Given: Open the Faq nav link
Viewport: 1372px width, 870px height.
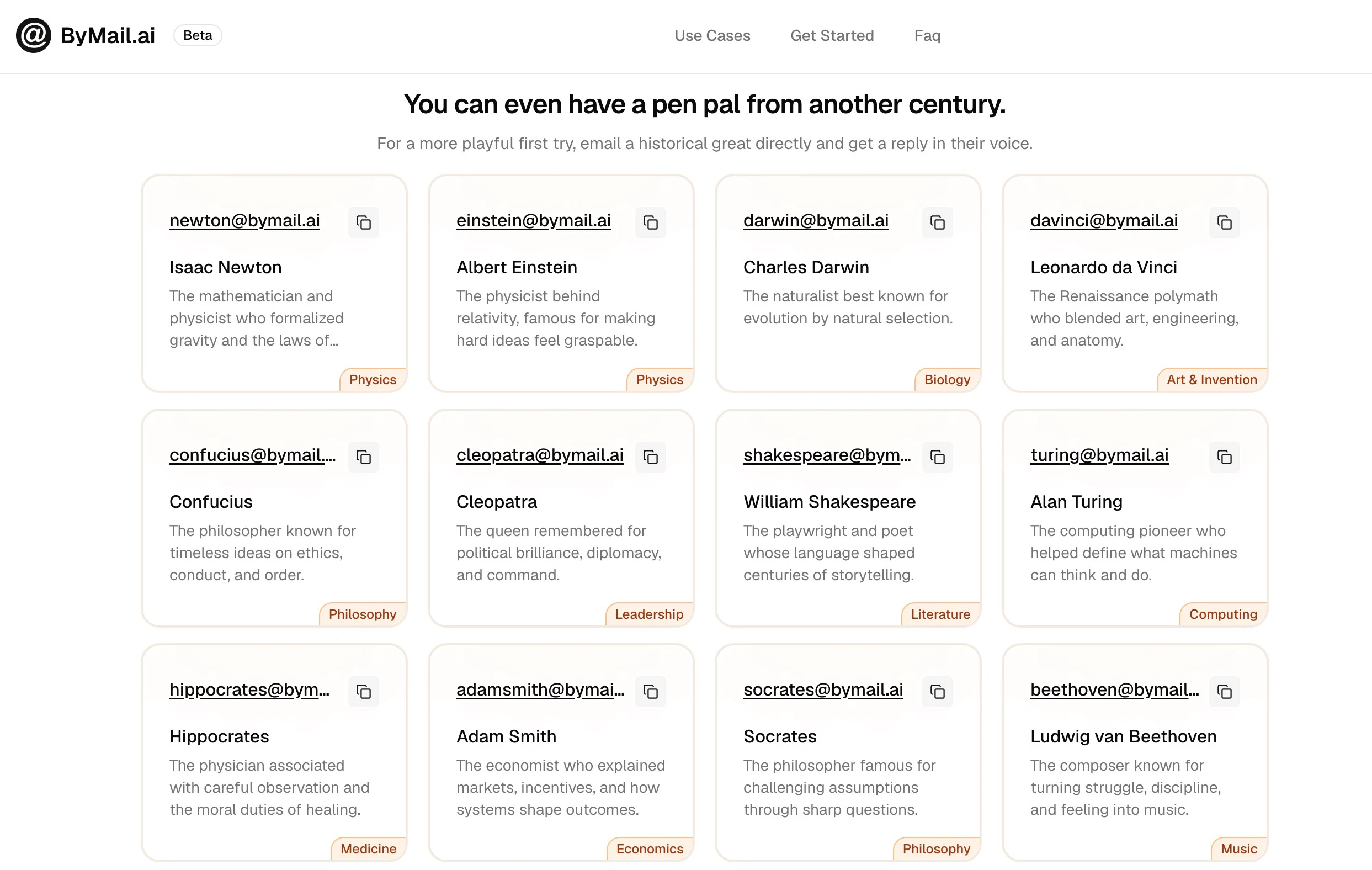Looking at the screenshot, I should [927, 35].
